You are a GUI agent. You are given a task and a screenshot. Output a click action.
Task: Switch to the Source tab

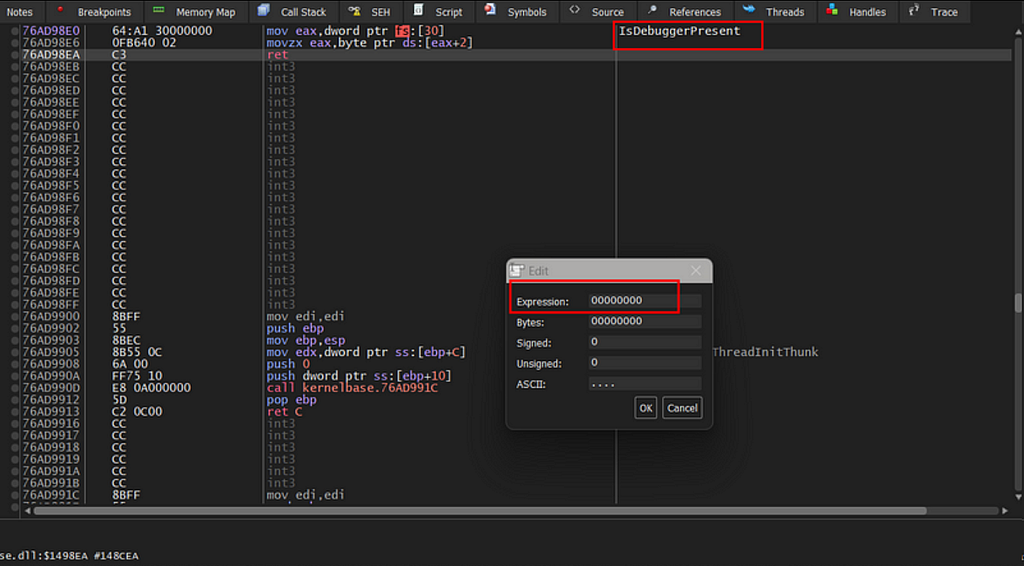point(597,12)
